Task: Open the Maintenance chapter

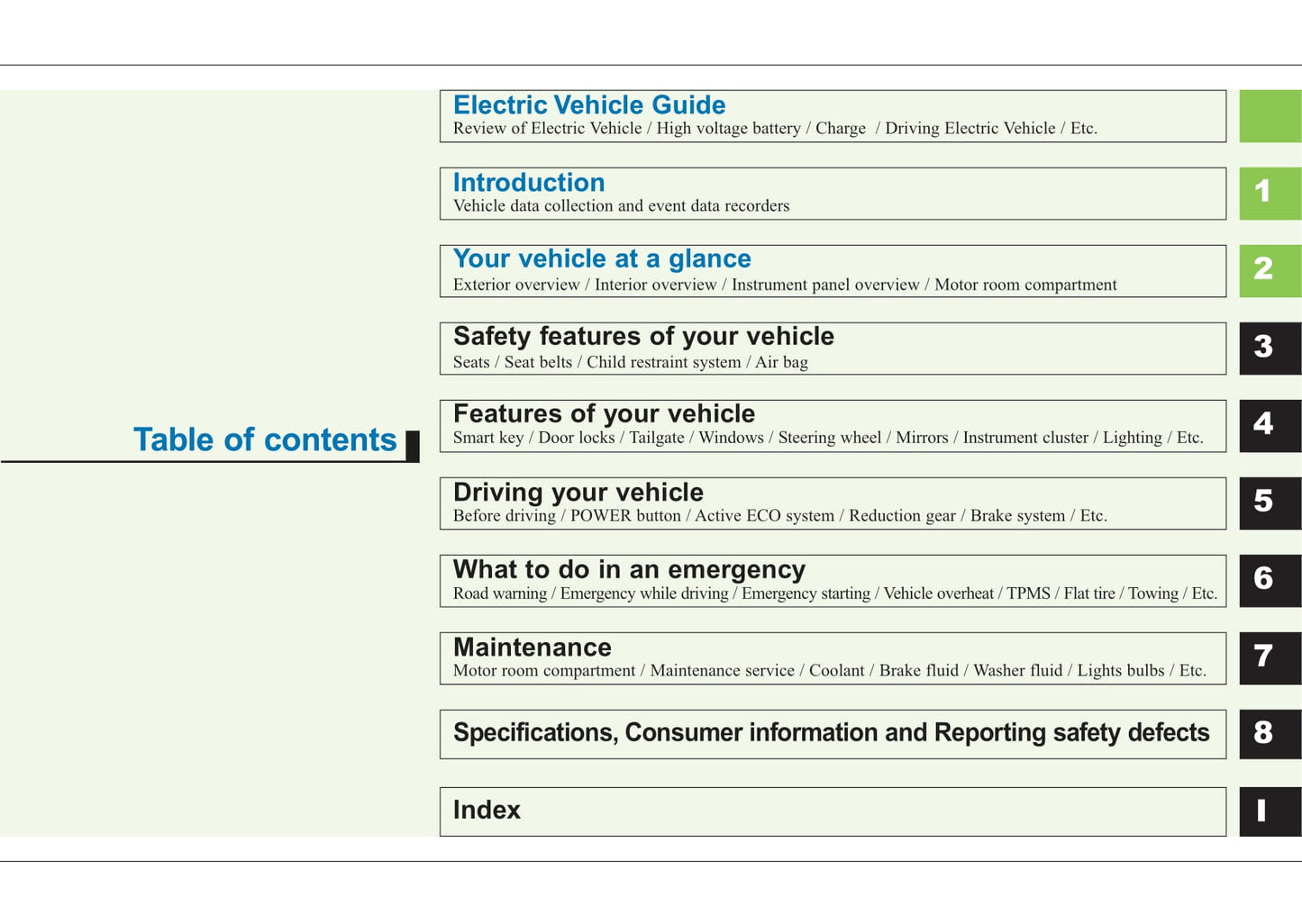Action: 532,648
